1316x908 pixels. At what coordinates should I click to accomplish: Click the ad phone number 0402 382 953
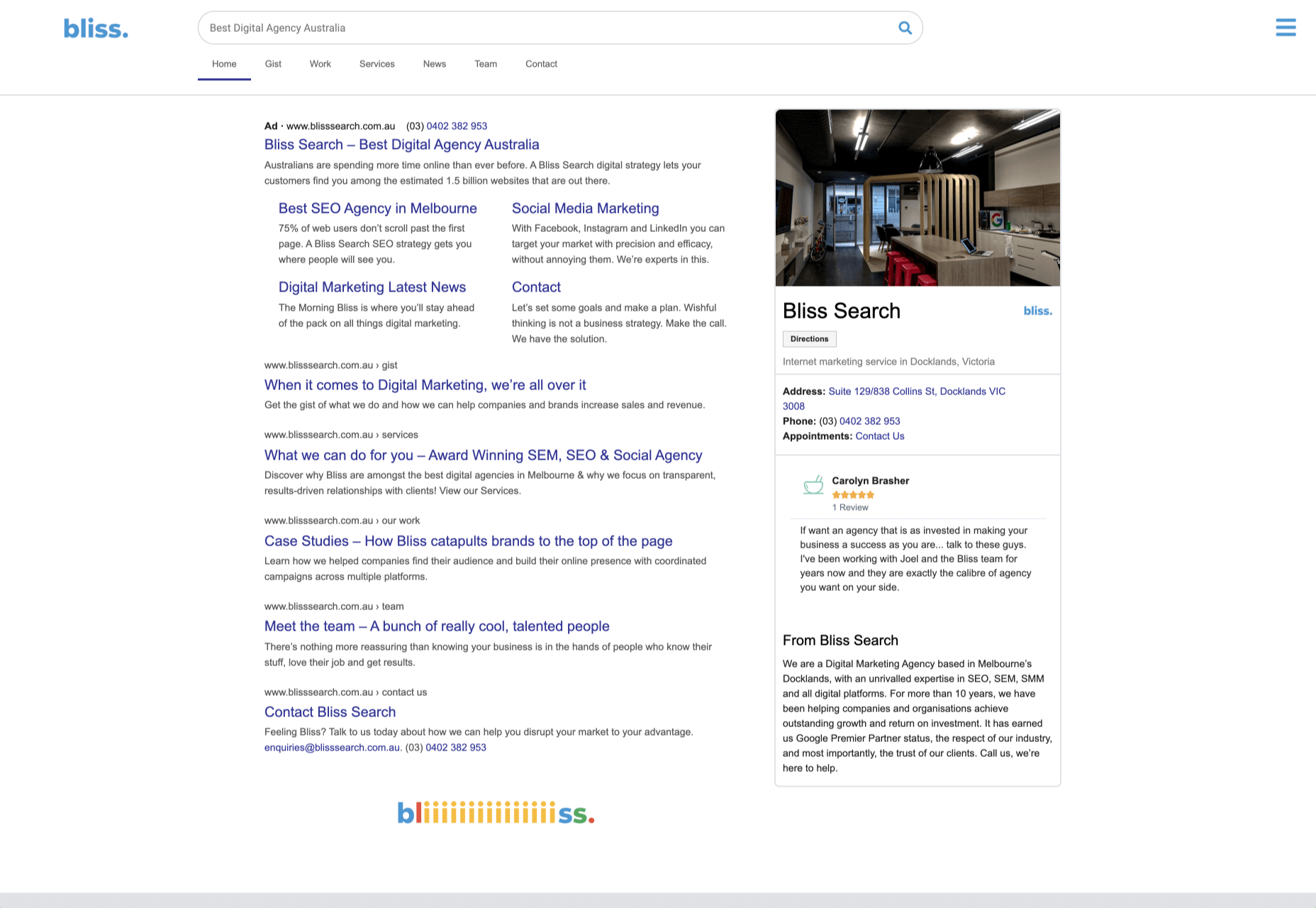457,126
